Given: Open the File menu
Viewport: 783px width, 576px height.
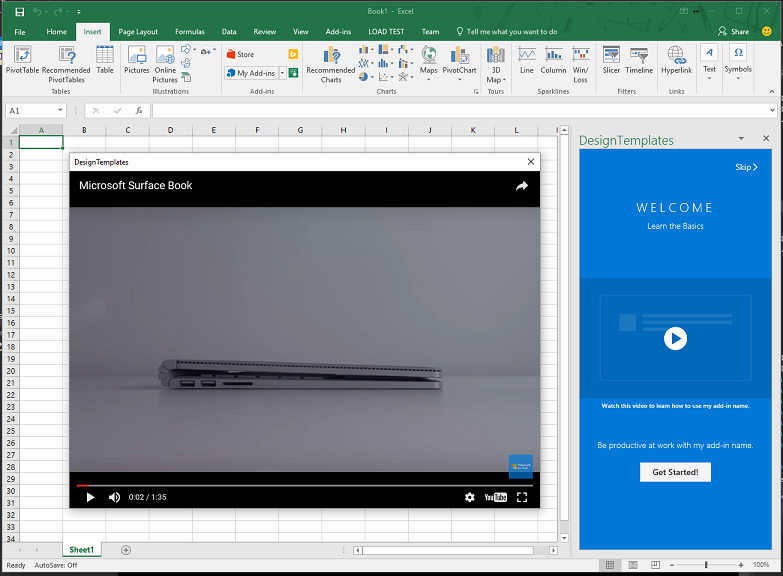Looking at the screenshot, I should tap(20, 31).
